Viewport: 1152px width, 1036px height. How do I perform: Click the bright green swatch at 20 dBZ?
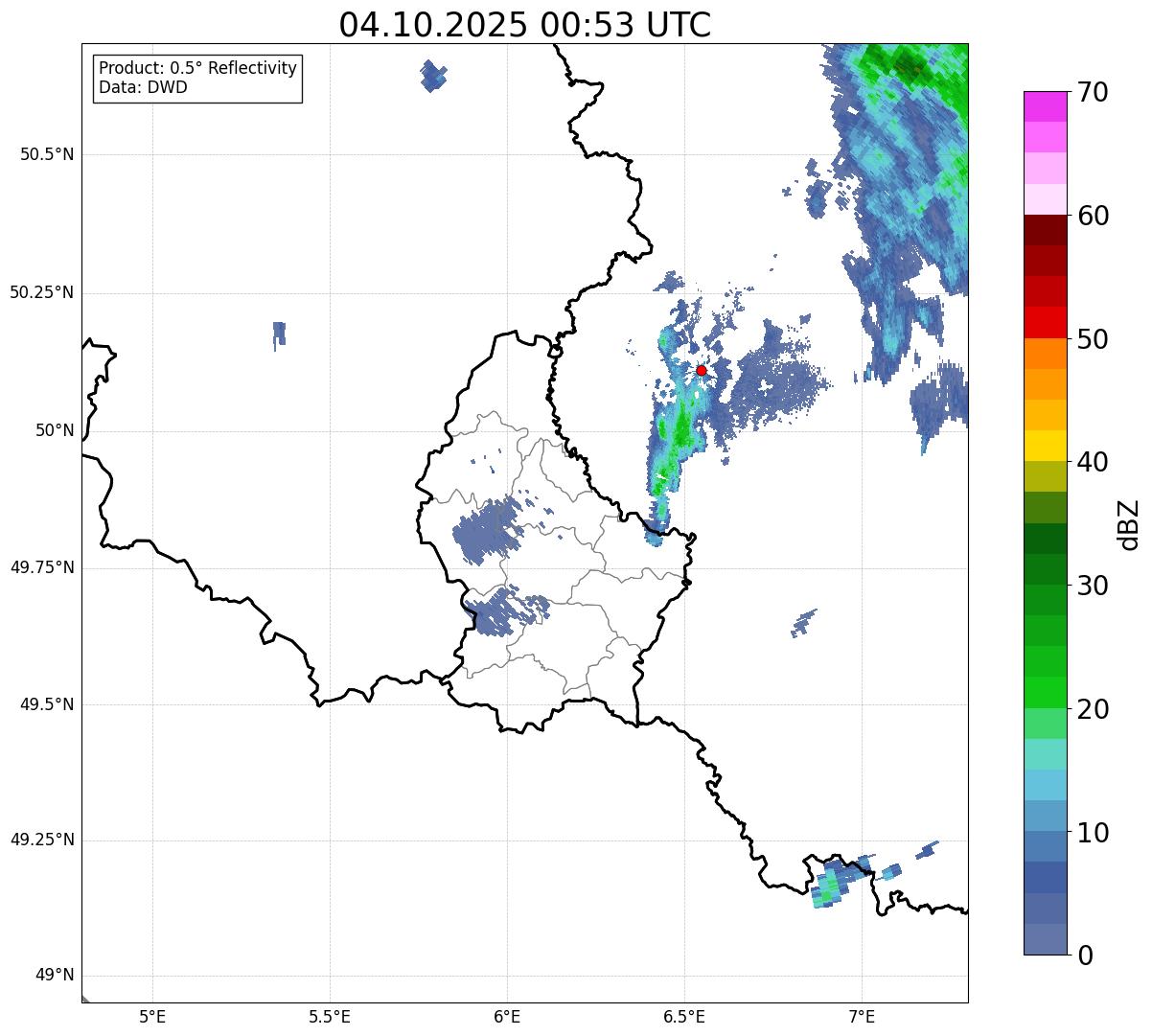point(1046,692)
